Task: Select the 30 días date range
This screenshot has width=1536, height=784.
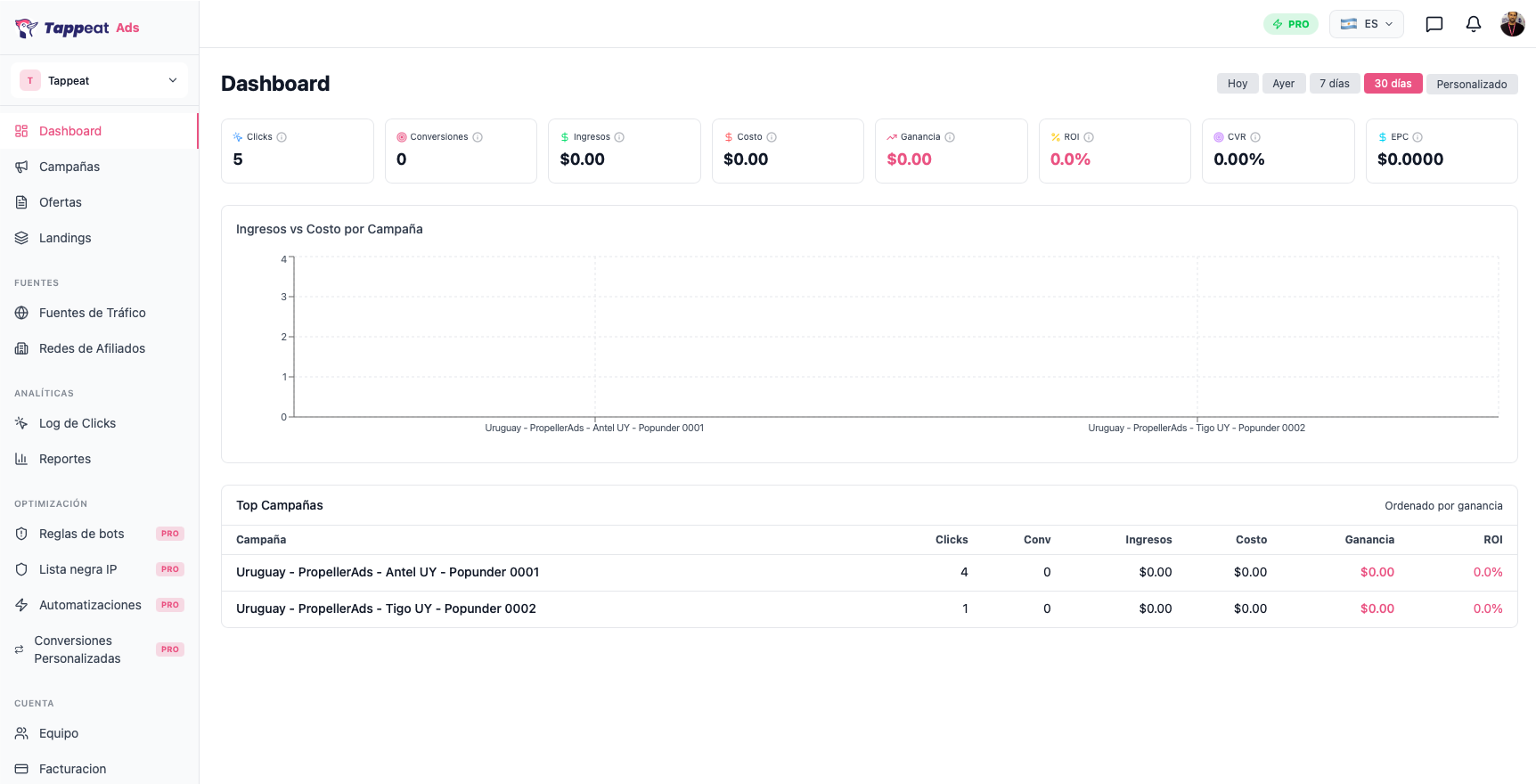Action: tap(1393, 84)
